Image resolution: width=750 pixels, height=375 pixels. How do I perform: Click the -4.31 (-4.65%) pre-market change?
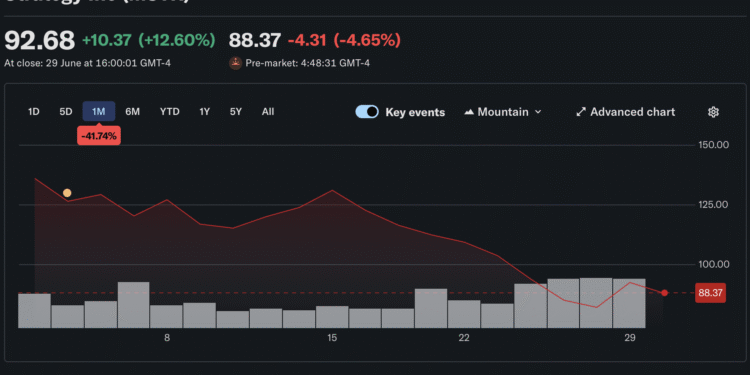click(x=344, y=41)
